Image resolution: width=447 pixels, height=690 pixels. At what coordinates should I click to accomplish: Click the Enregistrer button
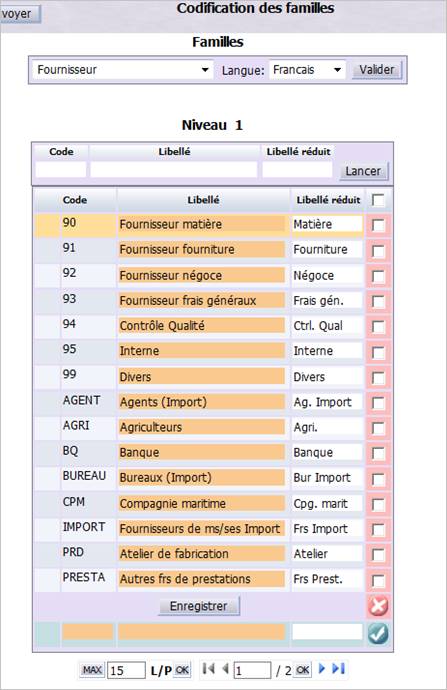point(199,606)
